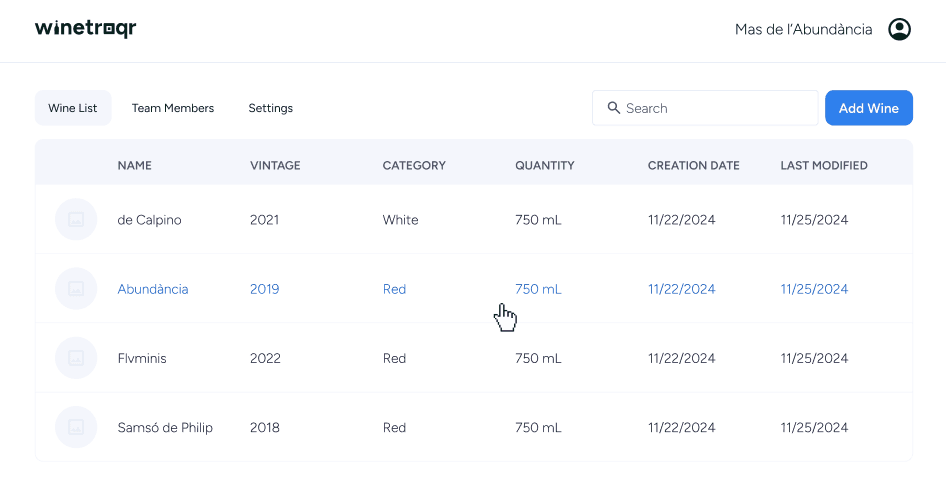The image size is (946, 480).
Task: Sort by the Vintage column header
Action: coord(275,165)
